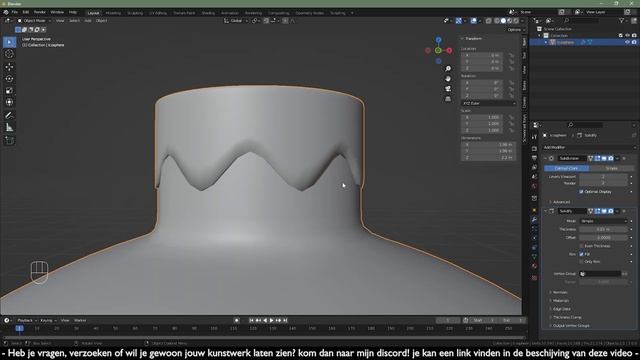
Task: Toggle the Rim Fill checkbox
Action: (x=581, y=254)
